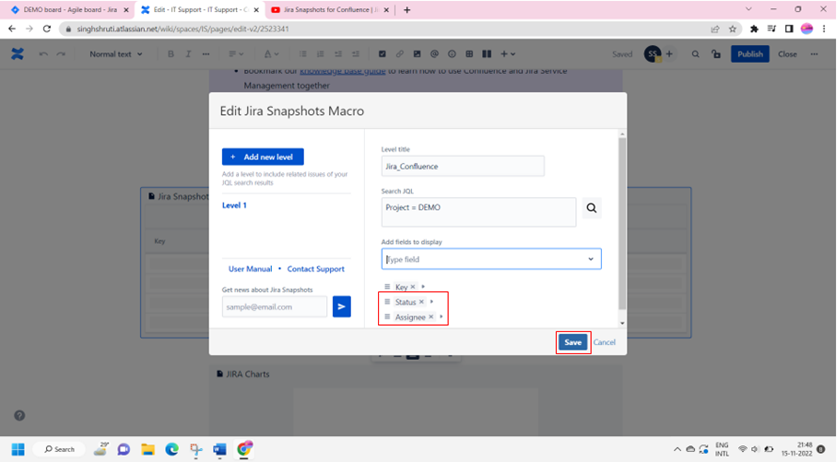Open the User Manual link

point(250,269)
